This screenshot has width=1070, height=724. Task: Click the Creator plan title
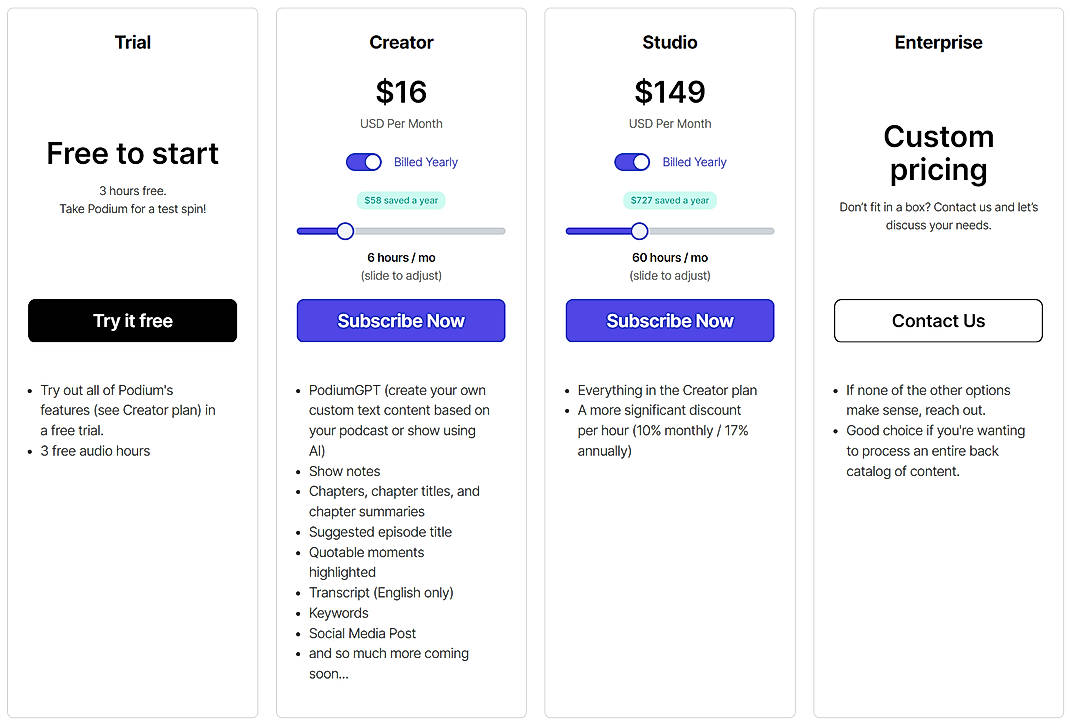click(401, 42)
